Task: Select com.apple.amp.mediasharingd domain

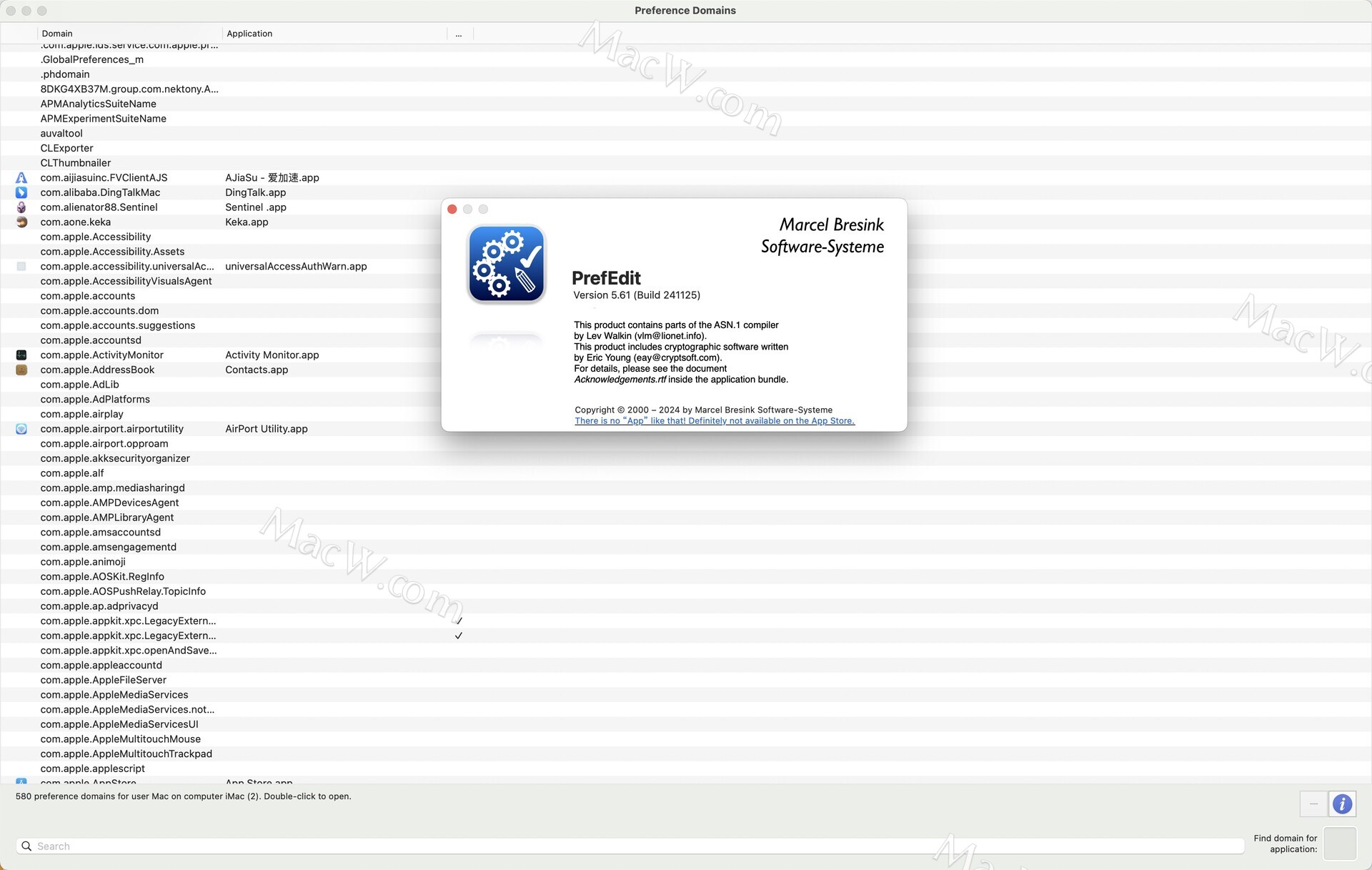Action: pyautogui.click(x=113, y=488)
